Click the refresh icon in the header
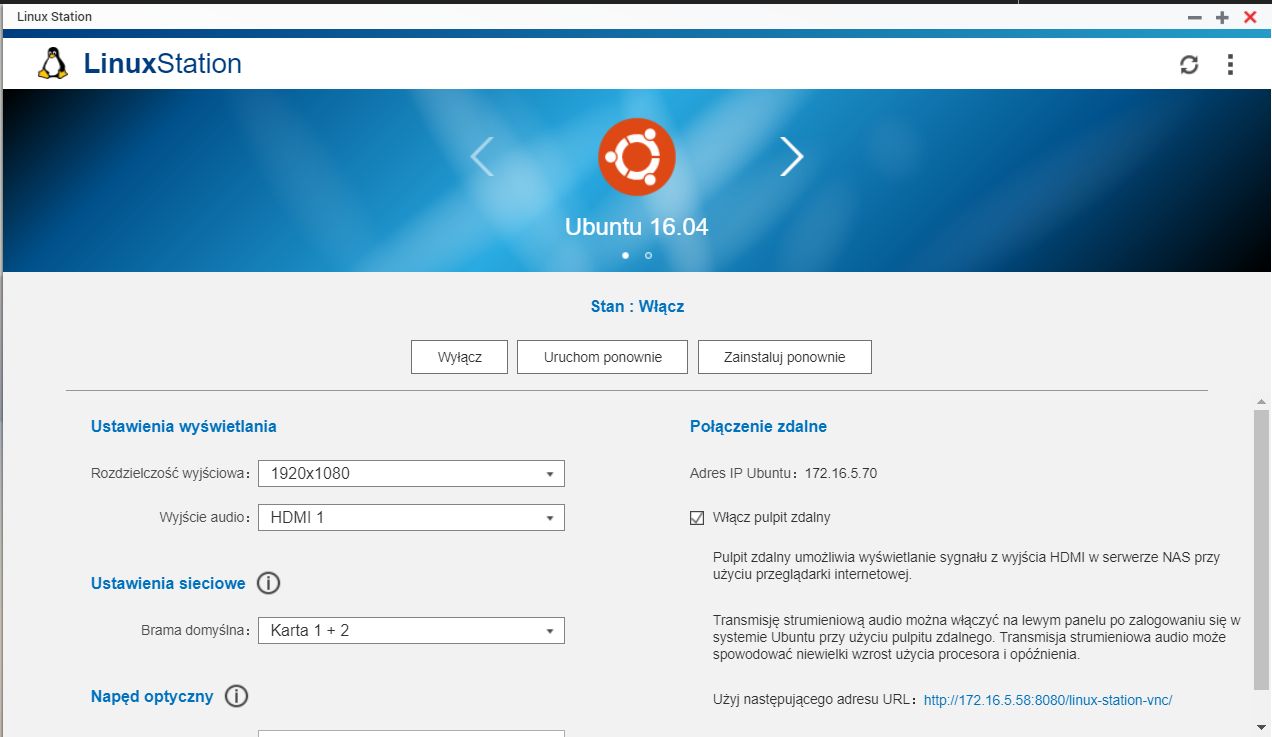 coord(1189,65)
